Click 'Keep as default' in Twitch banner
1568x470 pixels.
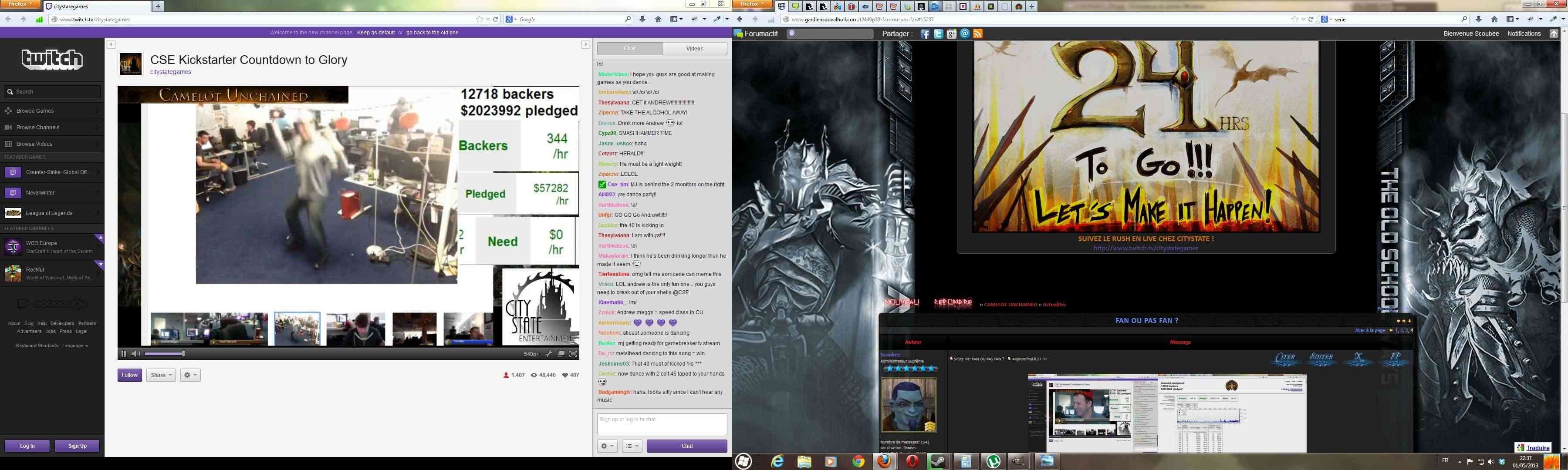click(x=375, y=33)
